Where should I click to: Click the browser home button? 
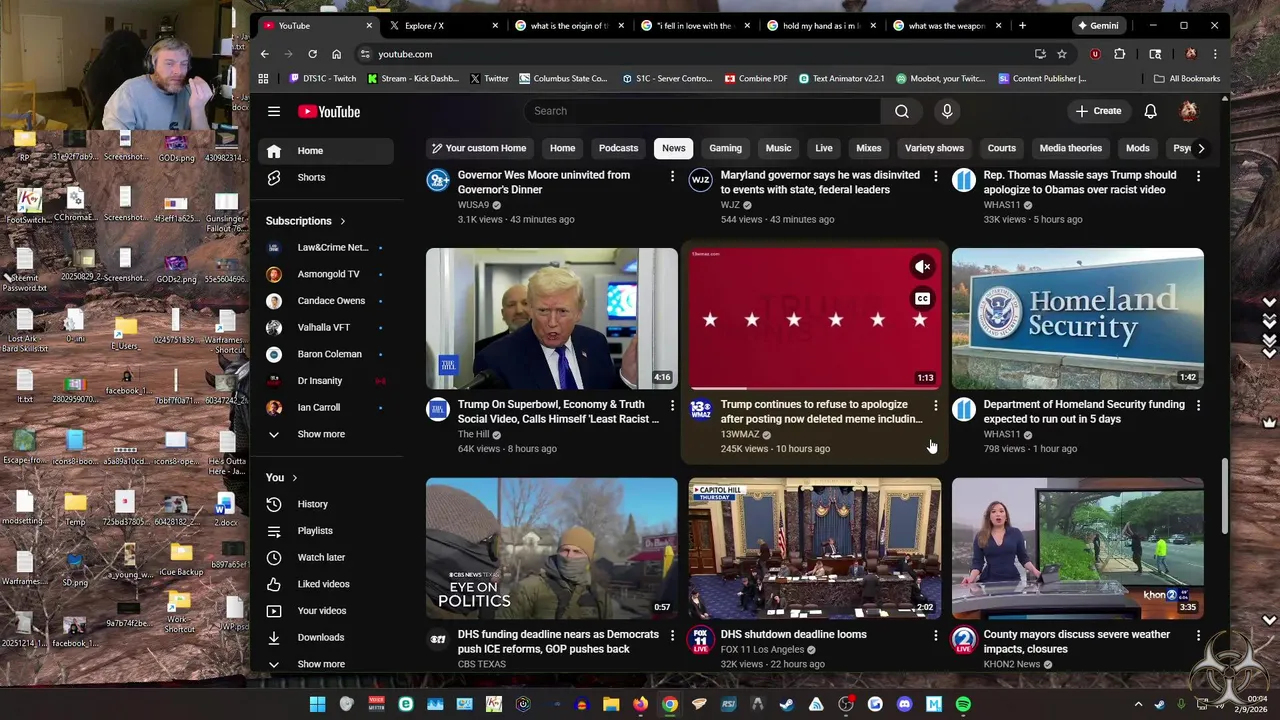coord(336,54)
